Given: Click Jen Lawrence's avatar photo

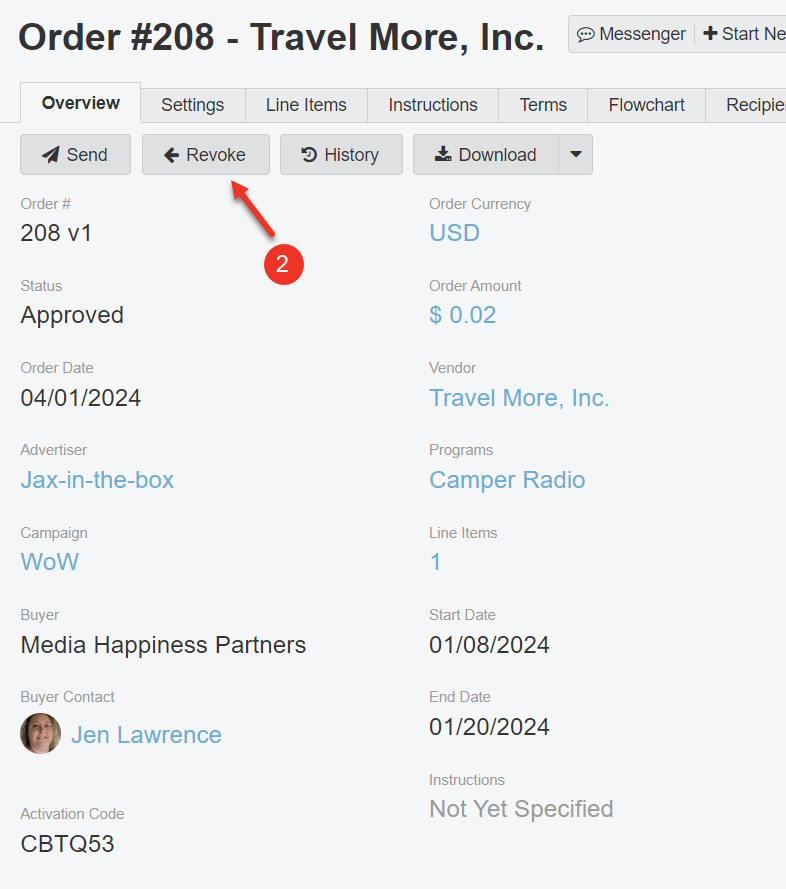Looking at the screenshot, I should pos(41,734).
